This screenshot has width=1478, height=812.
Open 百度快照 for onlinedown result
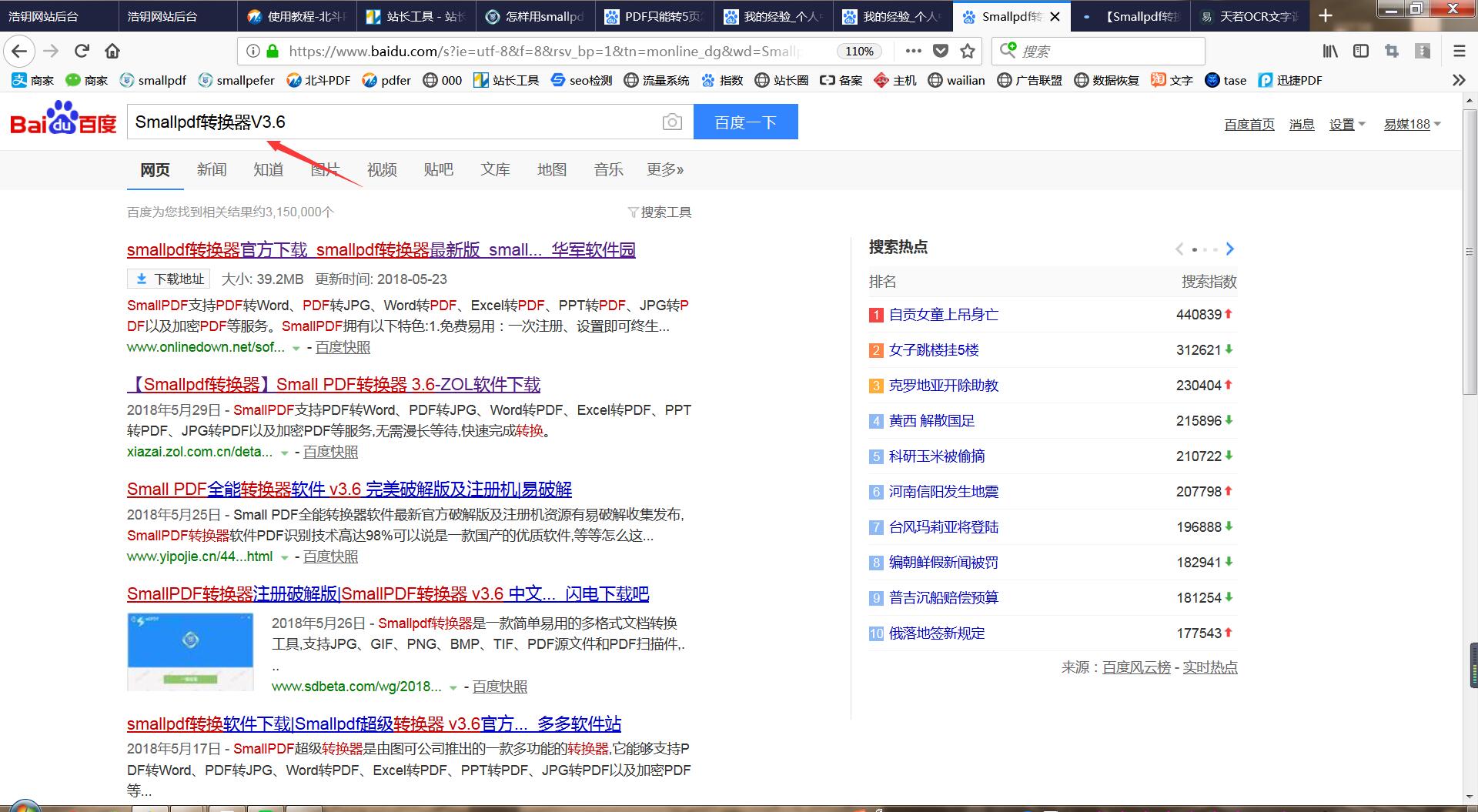coord(343,348)
